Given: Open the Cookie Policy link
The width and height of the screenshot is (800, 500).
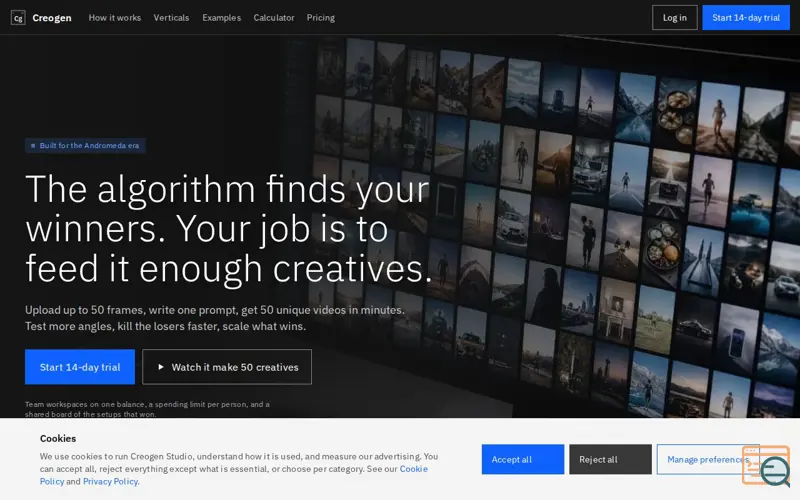Looking at the screenshot, I should (x=413, y=469).
